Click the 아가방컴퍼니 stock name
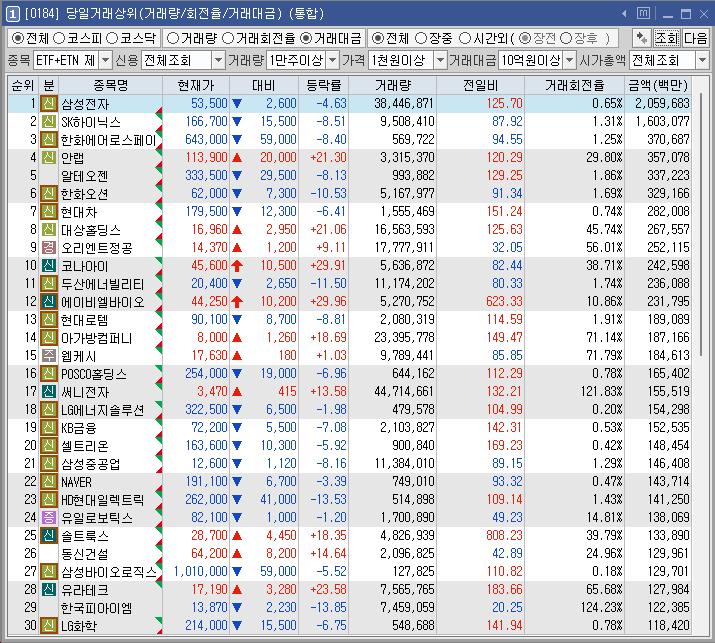Viewport: 715px width, 643px height. pos(97,338)
